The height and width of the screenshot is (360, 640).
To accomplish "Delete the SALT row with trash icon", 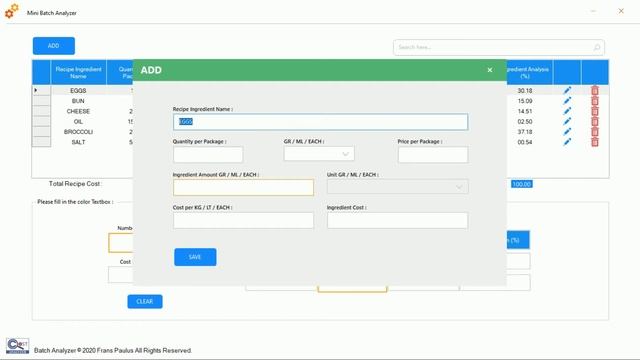I will tap(595, 142).
